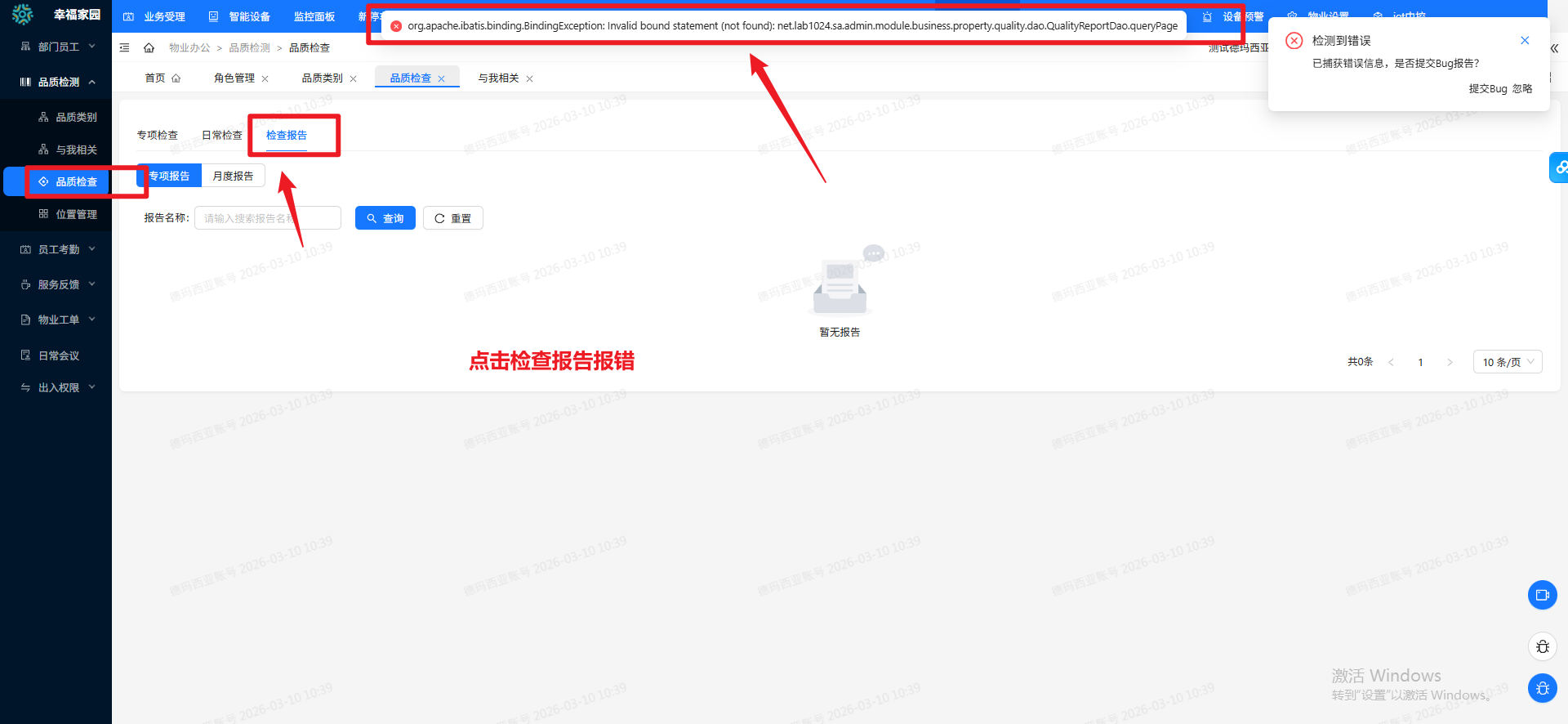Click the double-chevron collapse icon at right

pyautogui.click(x=1554, y=48)
